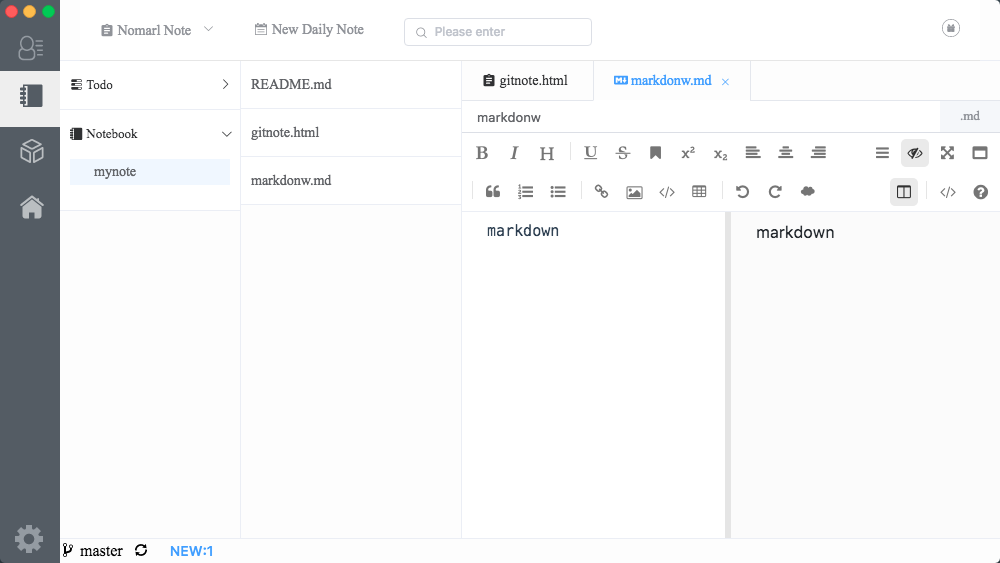
Task: Insert a table into the note
Action: pos(699,192)
